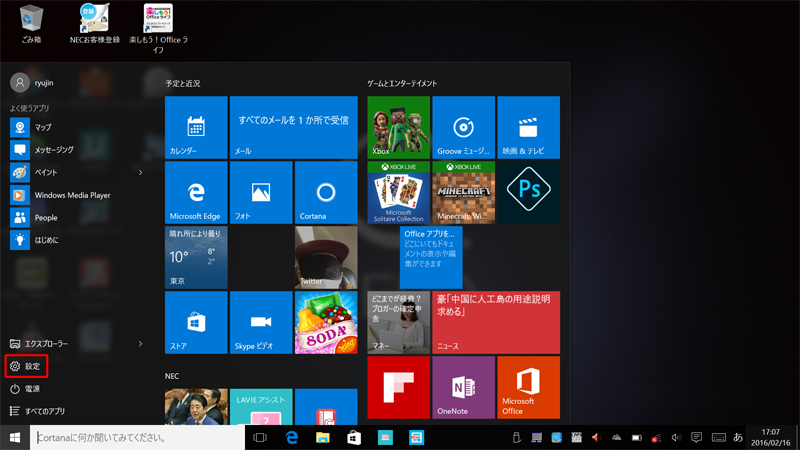Open the Calendar tile
The height and width of the screenshot is (450, 800).
[196, 128]
